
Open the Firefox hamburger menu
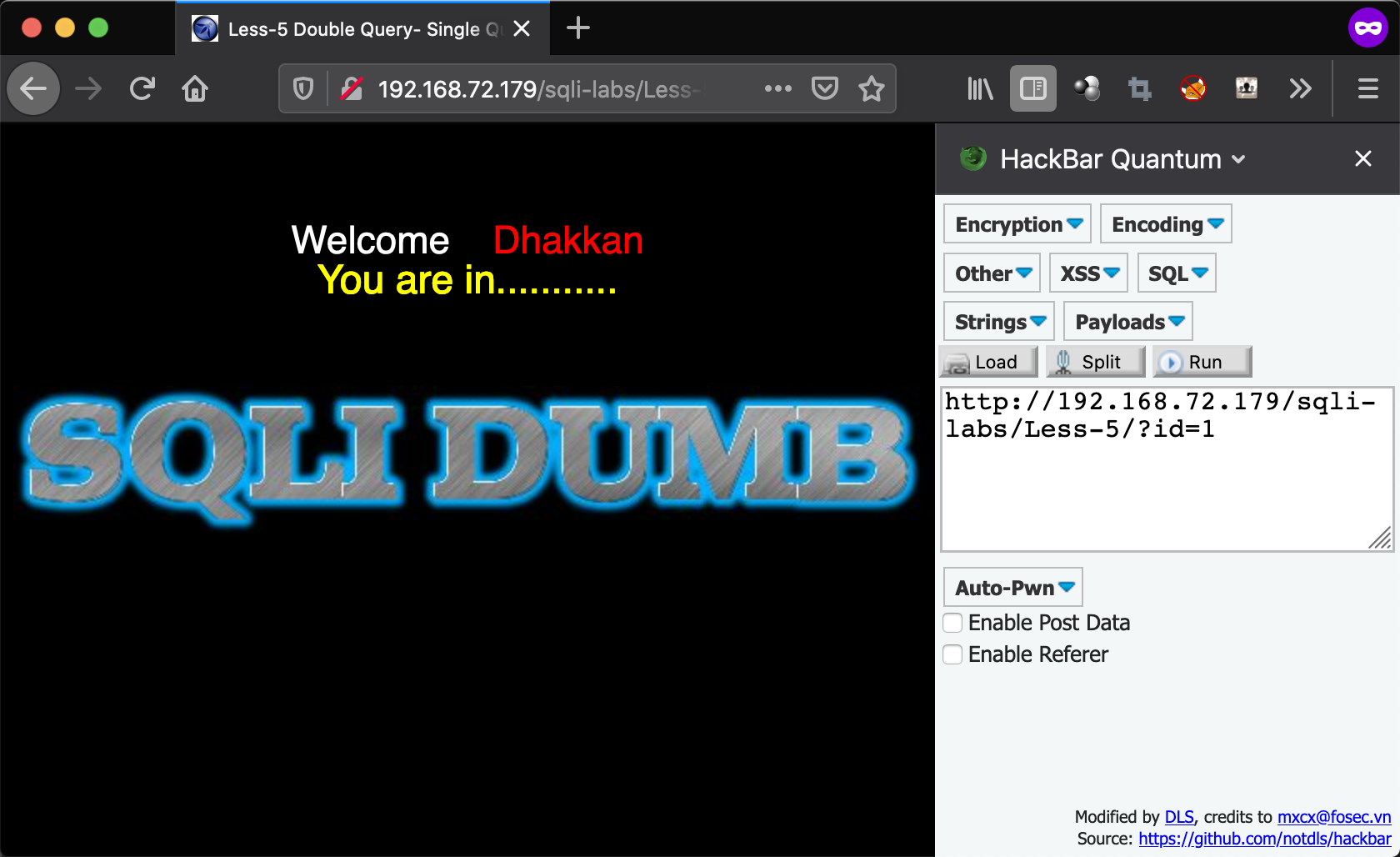pos(1367,88)
